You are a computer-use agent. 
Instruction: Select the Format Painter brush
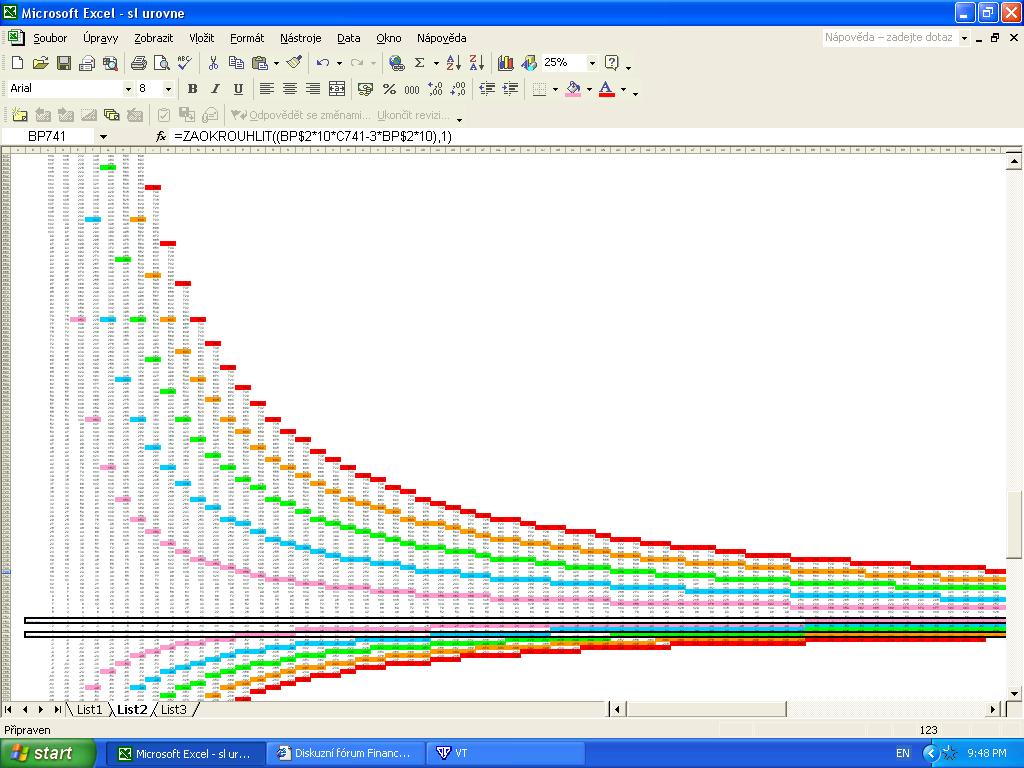click(x=293, y=63)
